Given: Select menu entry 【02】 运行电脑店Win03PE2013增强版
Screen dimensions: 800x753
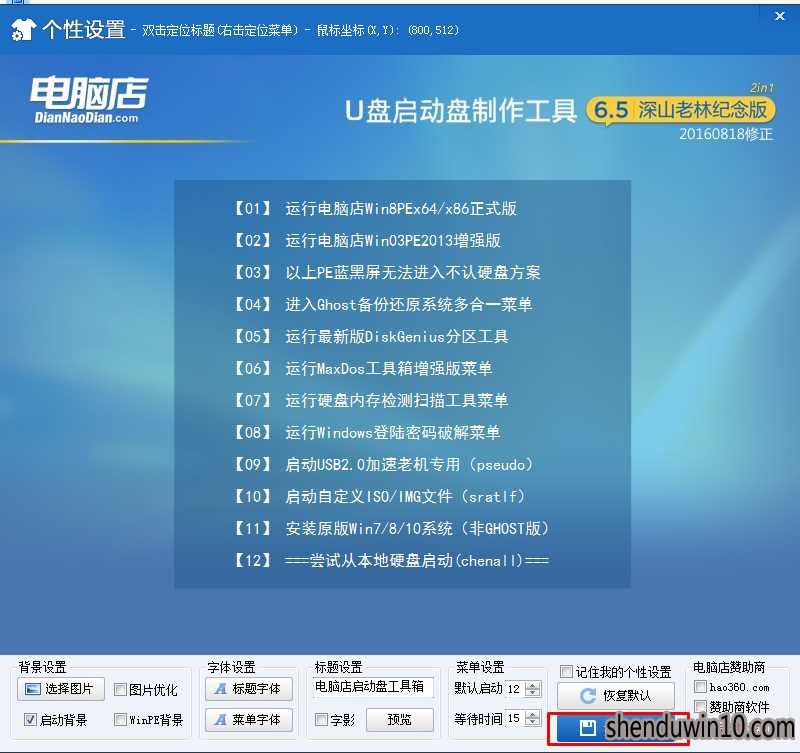Looking at the screenshot, I should [367, 240].
